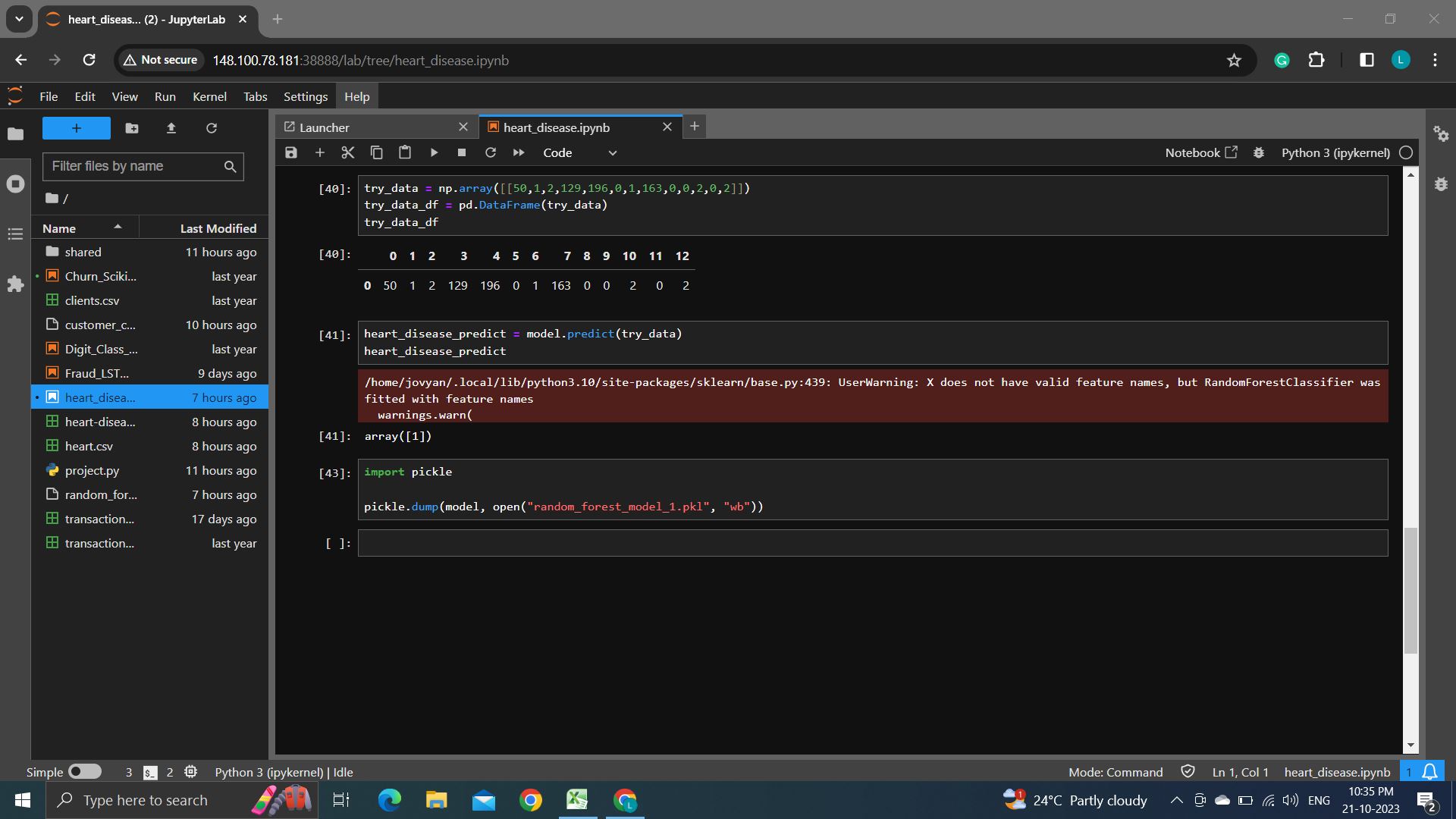Sort the file list by the Name column header
The width and height of the screenshot is (1456, 819).
[59, 228]
